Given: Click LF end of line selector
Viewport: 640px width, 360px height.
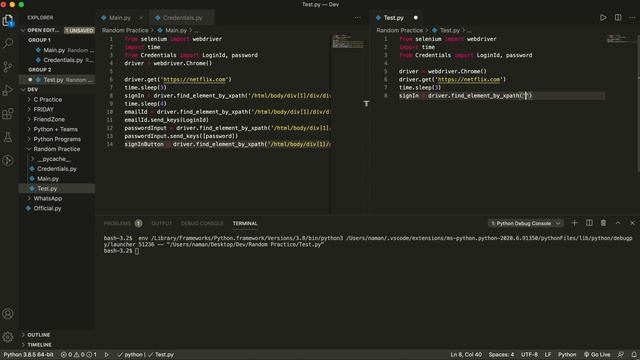Looking at the screenshot, I should 548,355.
